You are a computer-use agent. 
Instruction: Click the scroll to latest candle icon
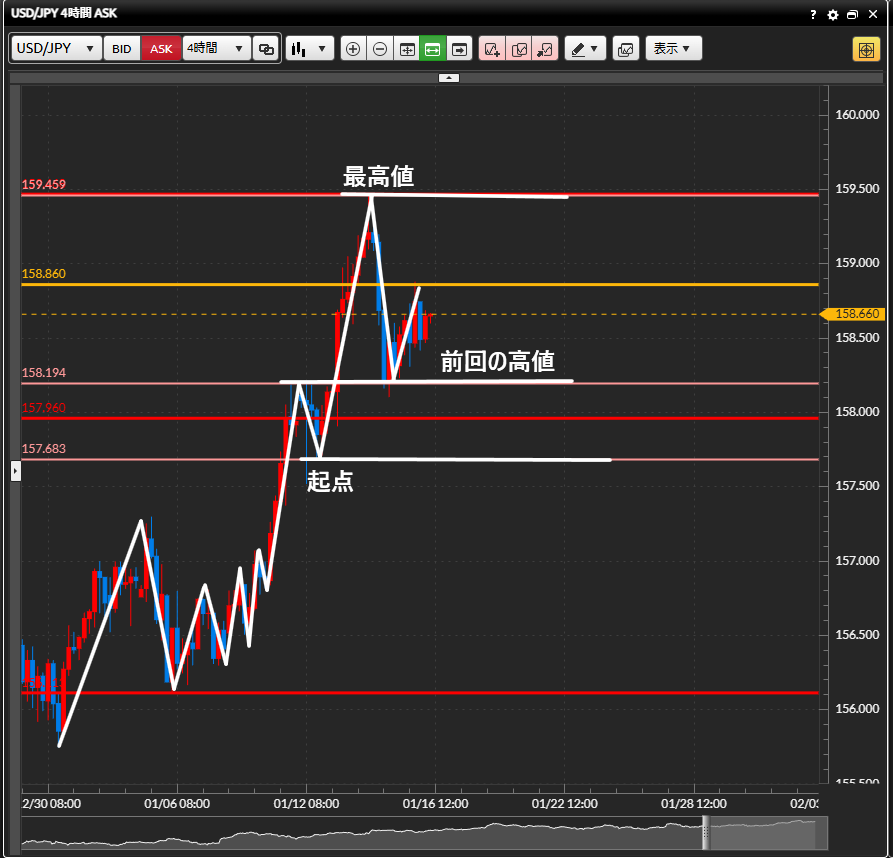[459, 49]
